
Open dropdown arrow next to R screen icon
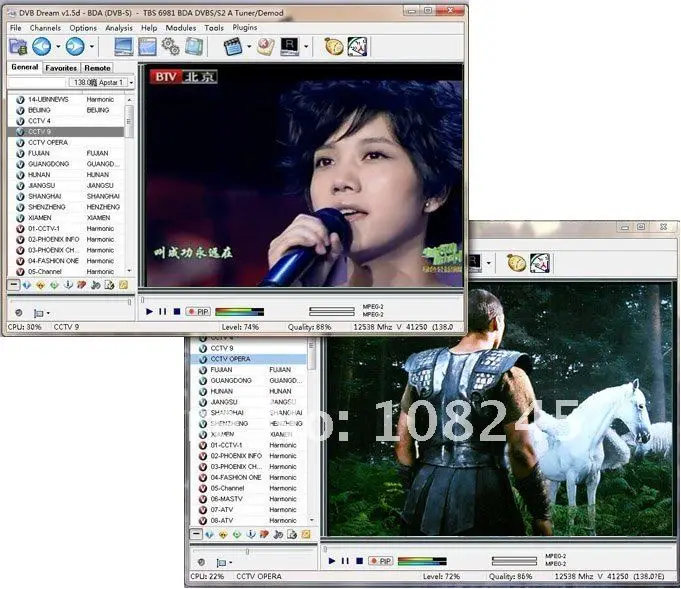pos(306,46)
